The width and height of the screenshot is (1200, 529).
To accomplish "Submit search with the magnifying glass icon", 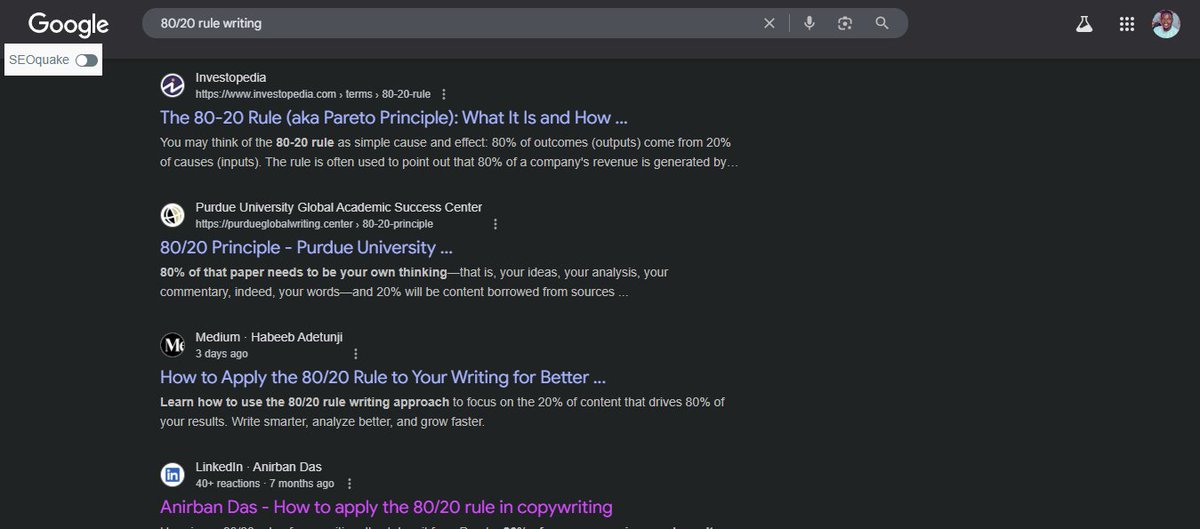I will pos(882,23).
